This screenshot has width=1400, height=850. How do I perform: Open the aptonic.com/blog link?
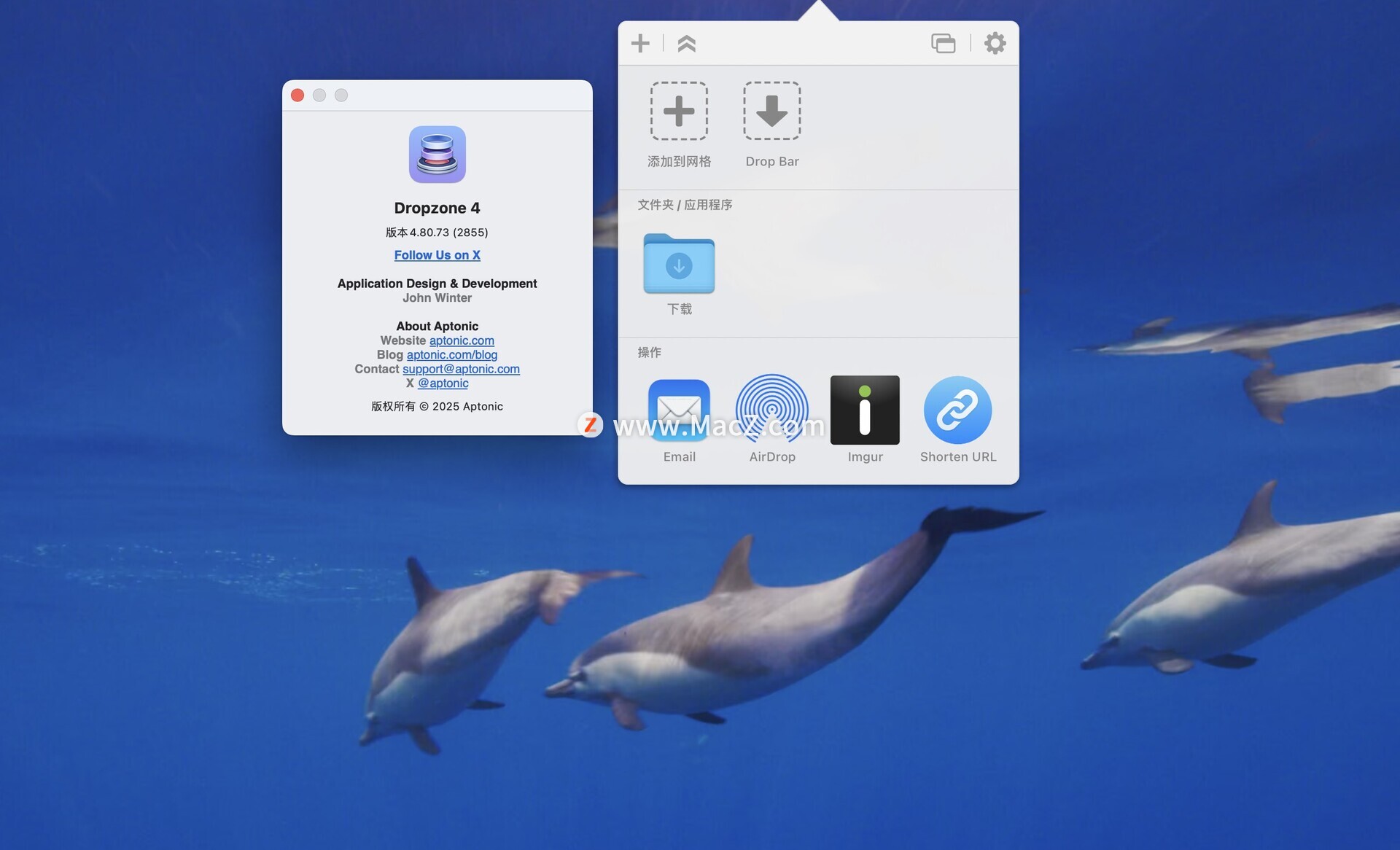point(452,355)
